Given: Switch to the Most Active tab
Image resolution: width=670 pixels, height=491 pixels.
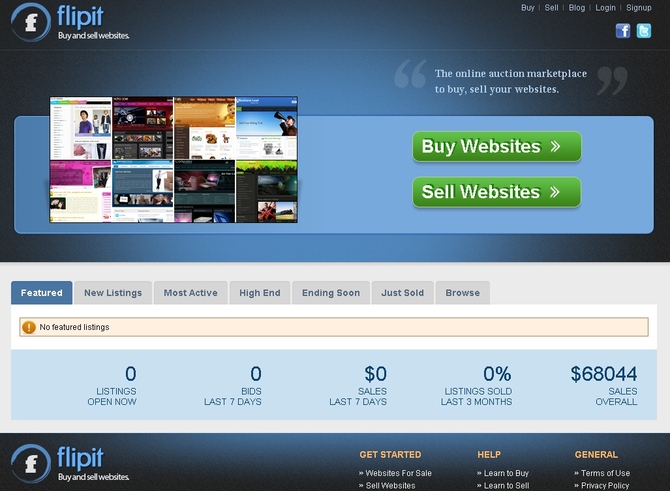Looking at the screenshot, I should [x=191, y=293].
